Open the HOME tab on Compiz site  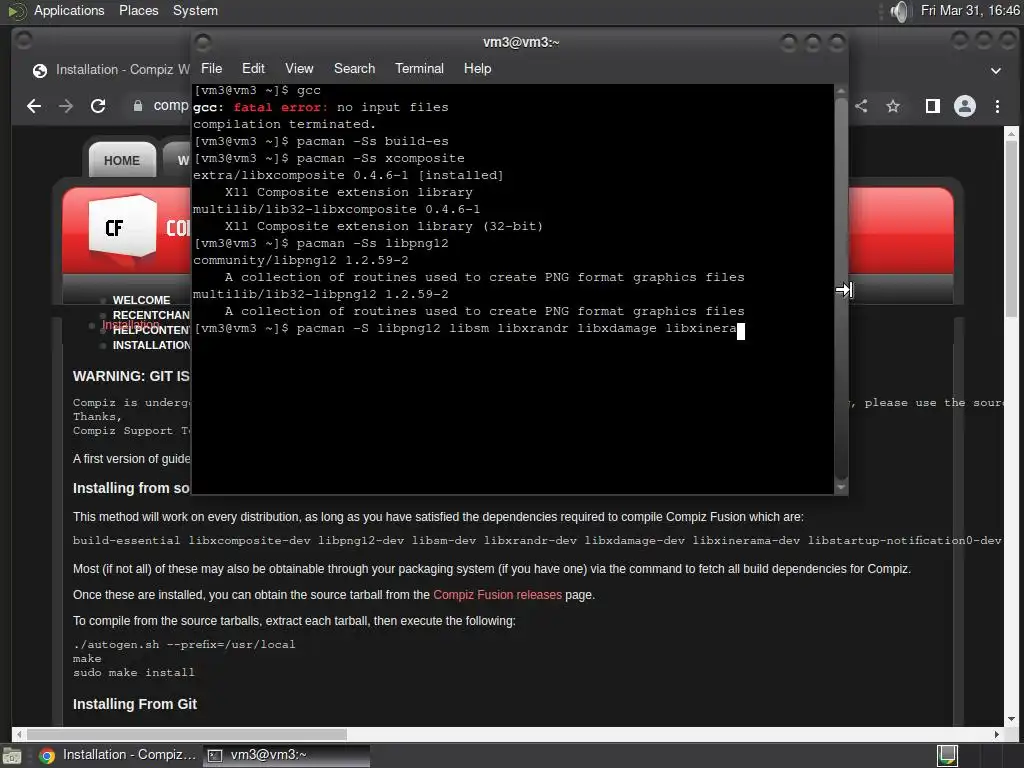[122, 160]
